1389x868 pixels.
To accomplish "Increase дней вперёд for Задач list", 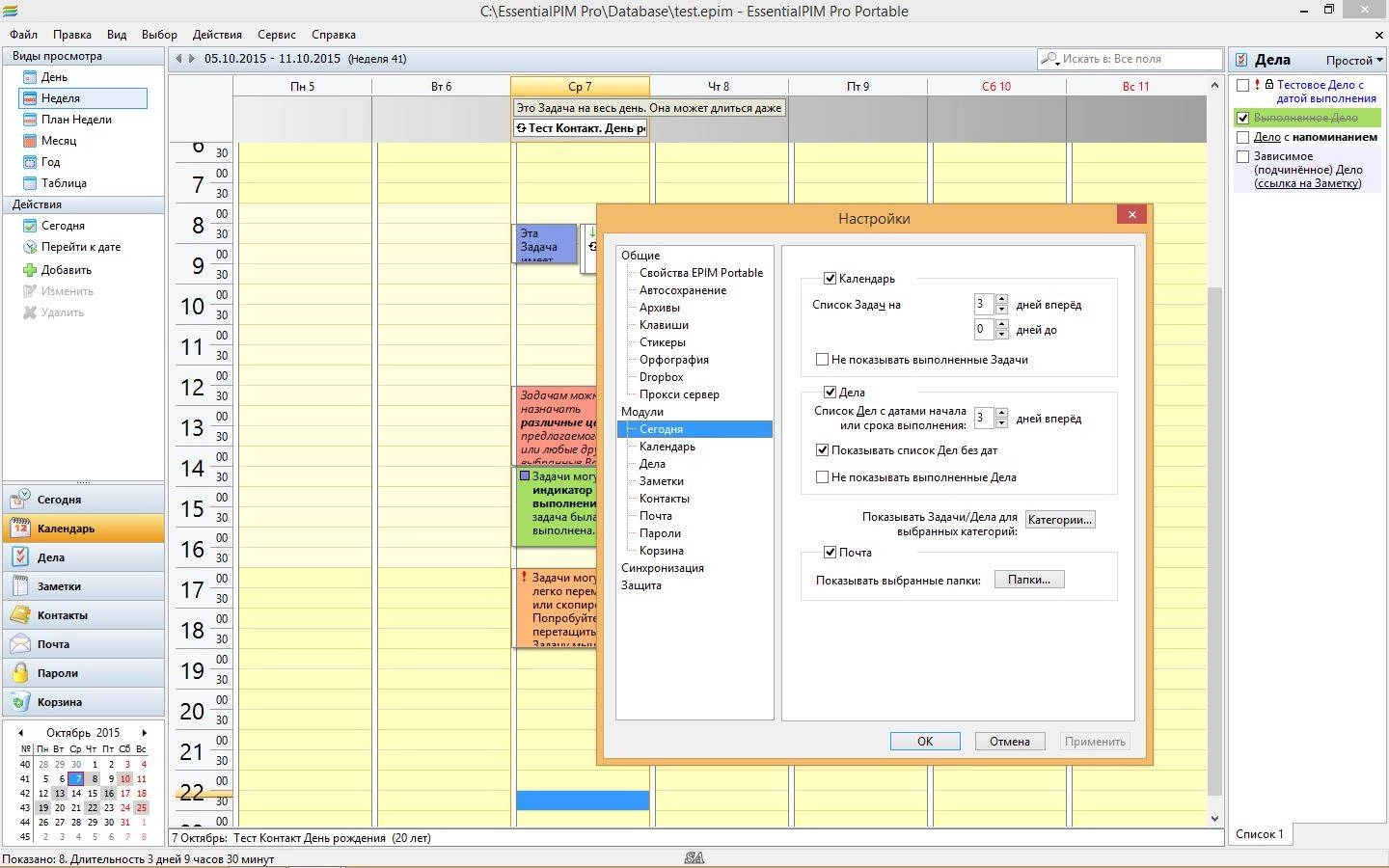I will [x=1001, y=300].
